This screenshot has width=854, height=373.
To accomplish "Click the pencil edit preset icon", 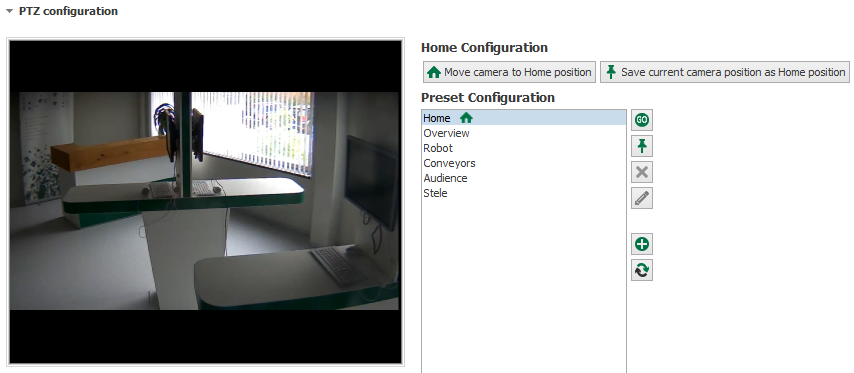I will coord(642,198).
